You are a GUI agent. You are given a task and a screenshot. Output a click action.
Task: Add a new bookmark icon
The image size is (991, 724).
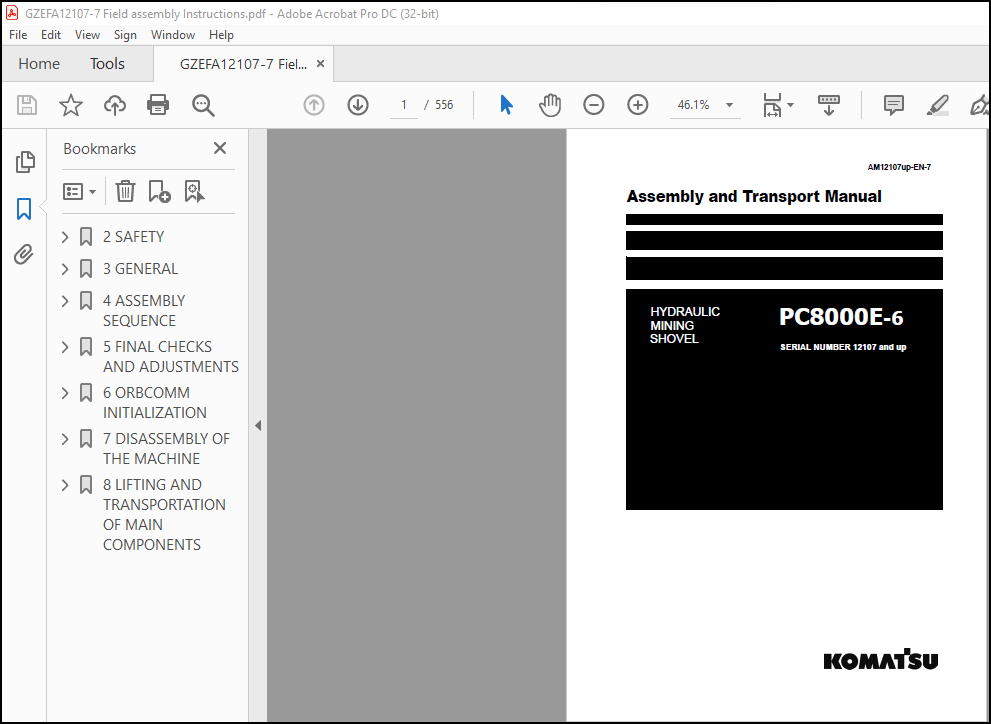(159, 191)
